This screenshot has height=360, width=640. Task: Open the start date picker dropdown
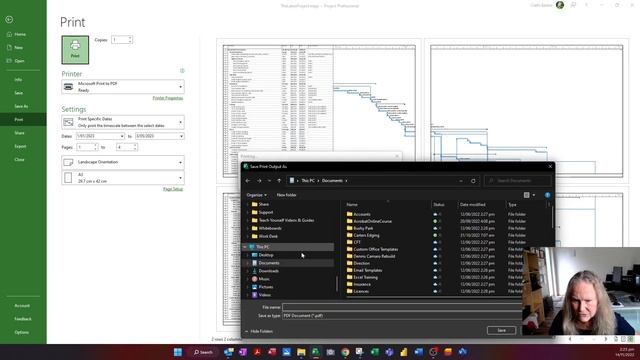(x=122, y=136)
